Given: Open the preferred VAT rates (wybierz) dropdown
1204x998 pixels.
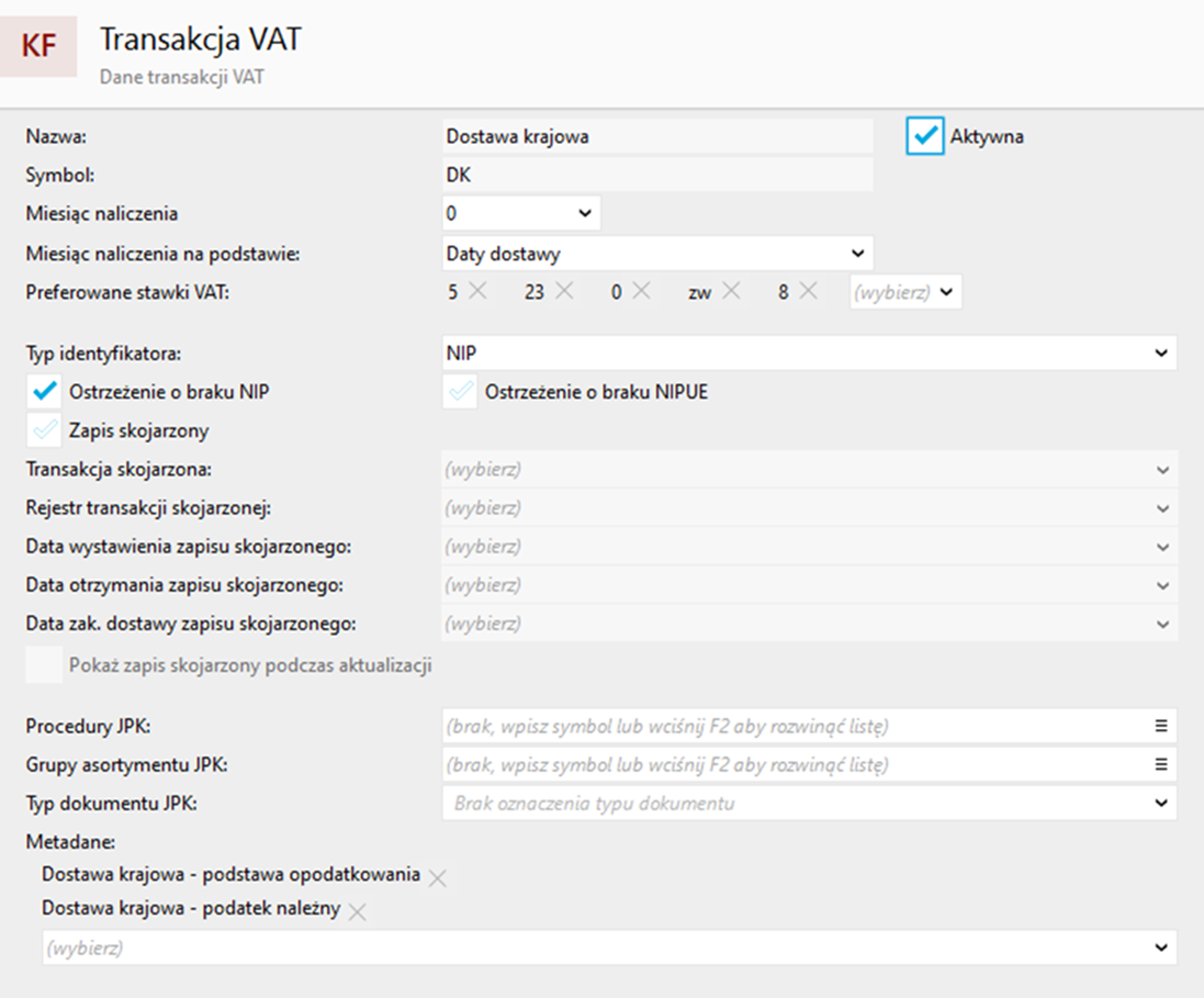Looking at the screenshot, I should (x=905, y=292).
